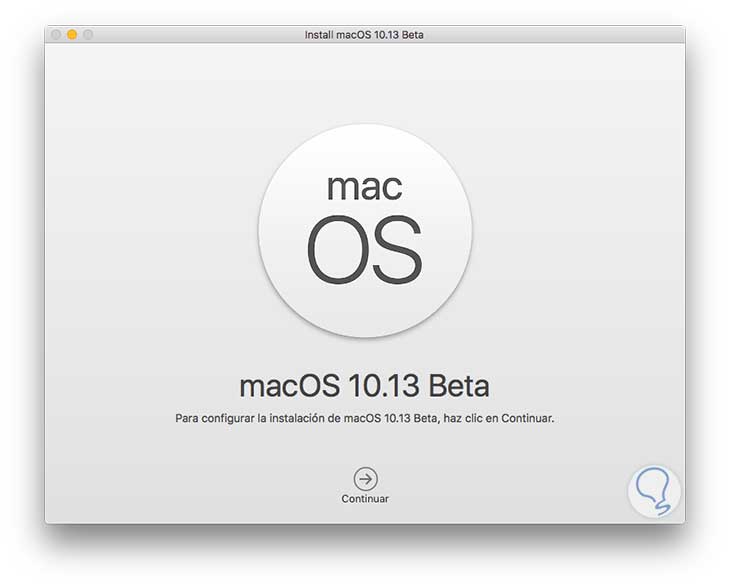Click the 'Para configurar la instalación' instruction text

click(x=365, y=418)
